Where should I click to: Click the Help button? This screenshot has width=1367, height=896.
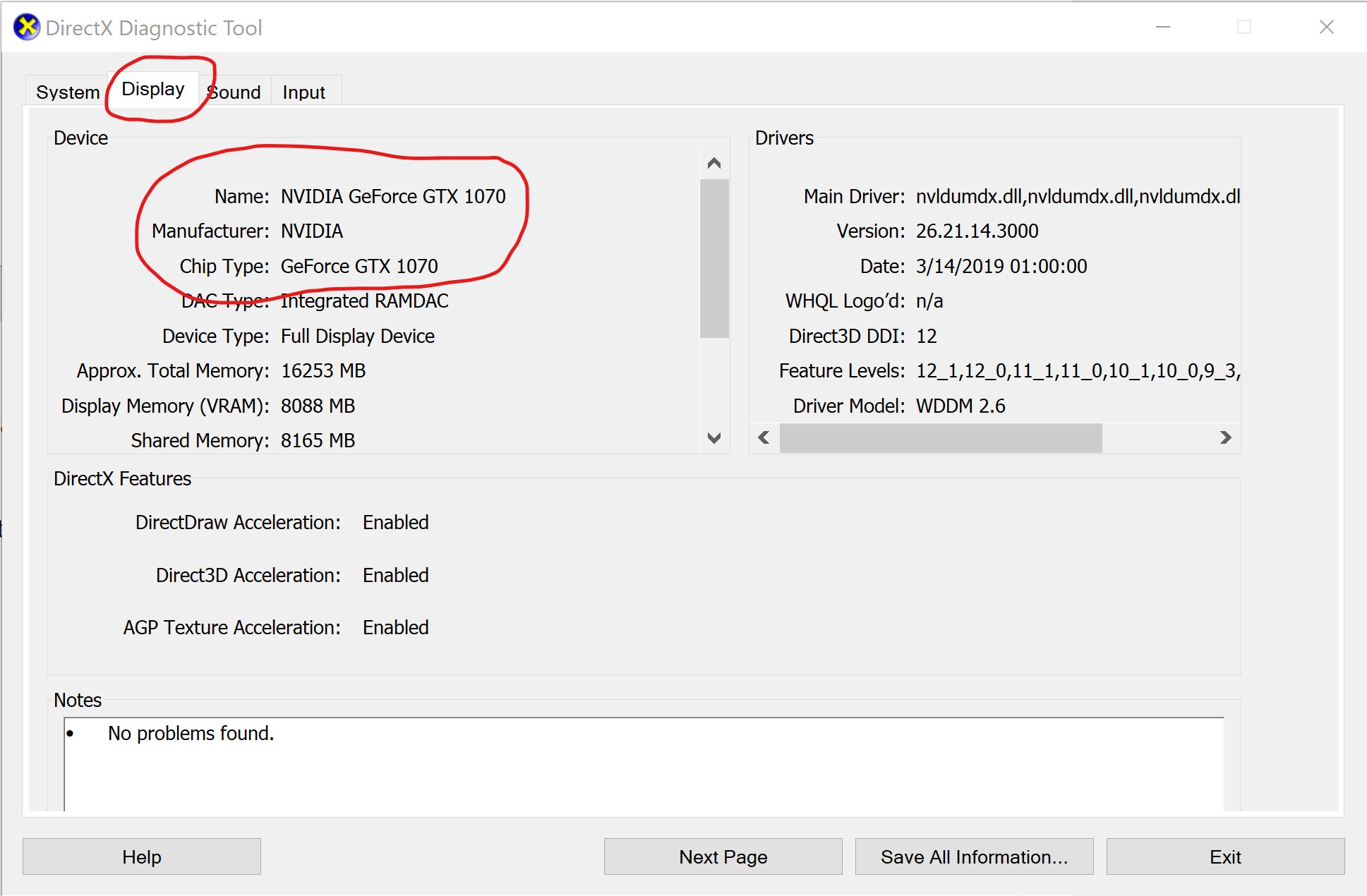142,856
